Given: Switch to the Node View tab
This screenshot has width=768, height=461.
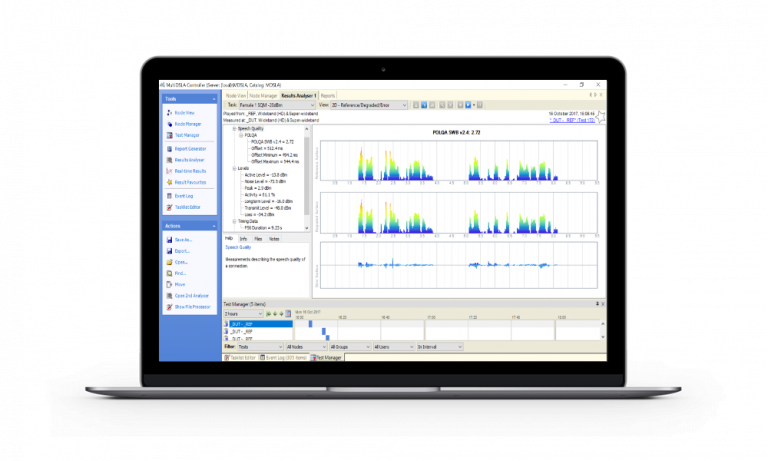Looking at the screenshot, I should [x=236, y=96].
